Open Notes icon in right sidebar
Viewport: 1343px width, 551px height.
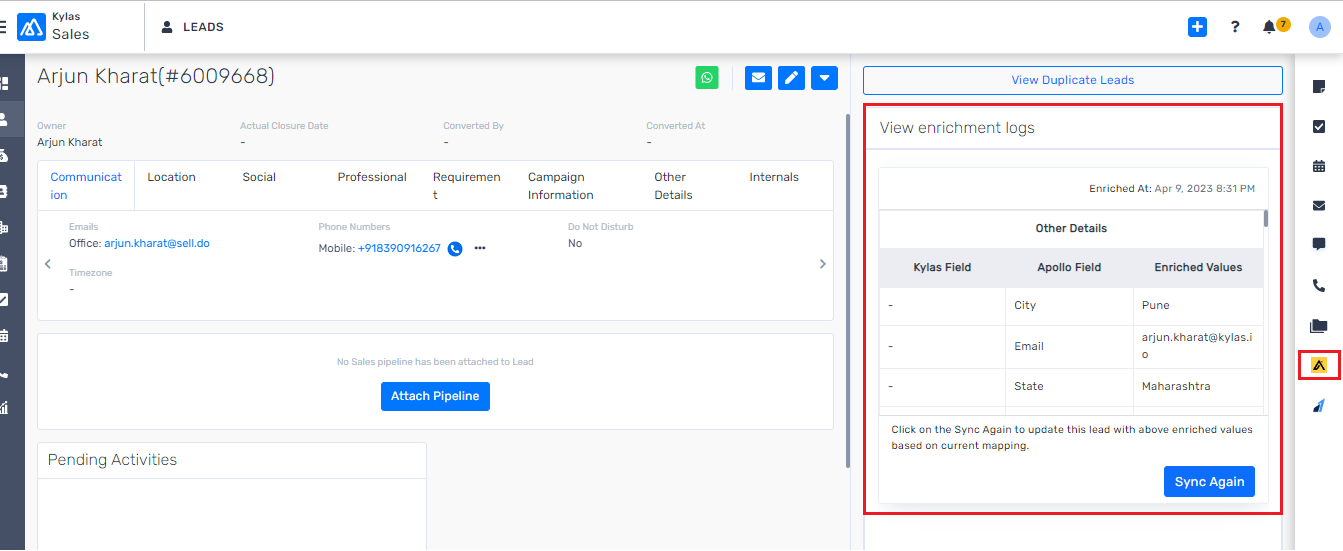pyautogui.click(x=1318, y=87)
